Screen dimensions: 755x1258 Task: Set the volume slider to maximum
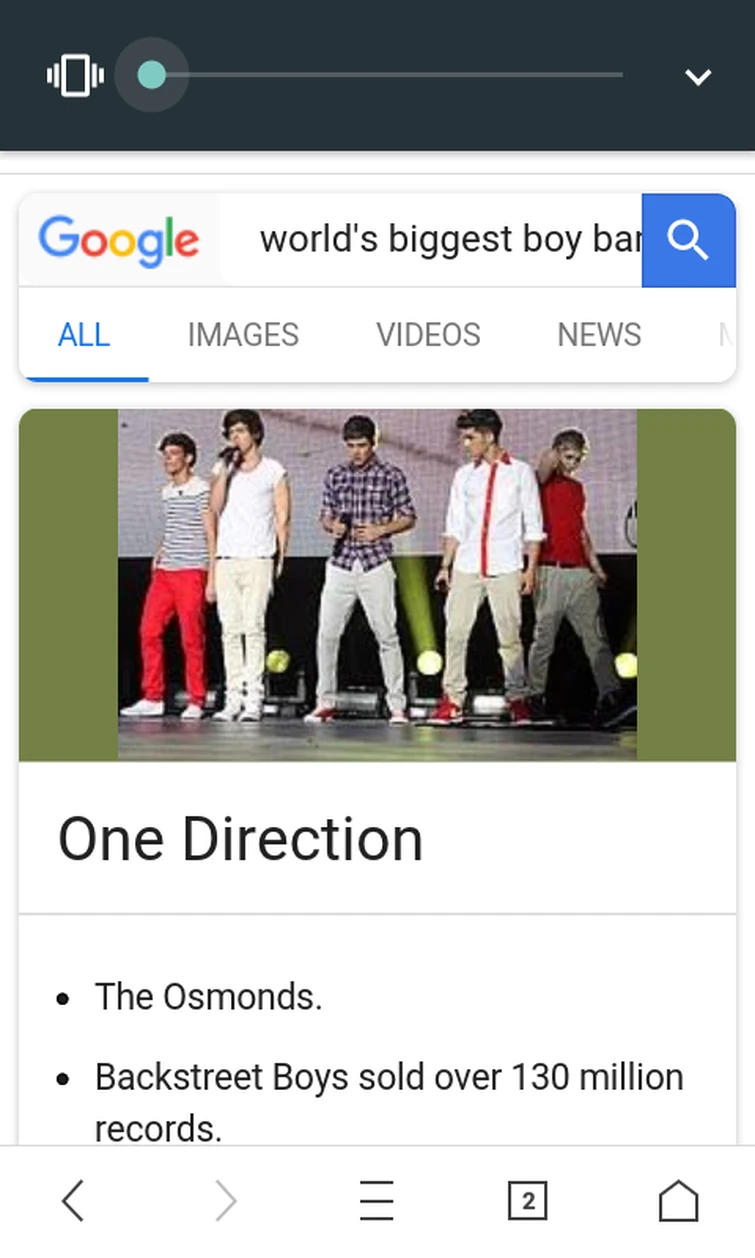point(621,75)
